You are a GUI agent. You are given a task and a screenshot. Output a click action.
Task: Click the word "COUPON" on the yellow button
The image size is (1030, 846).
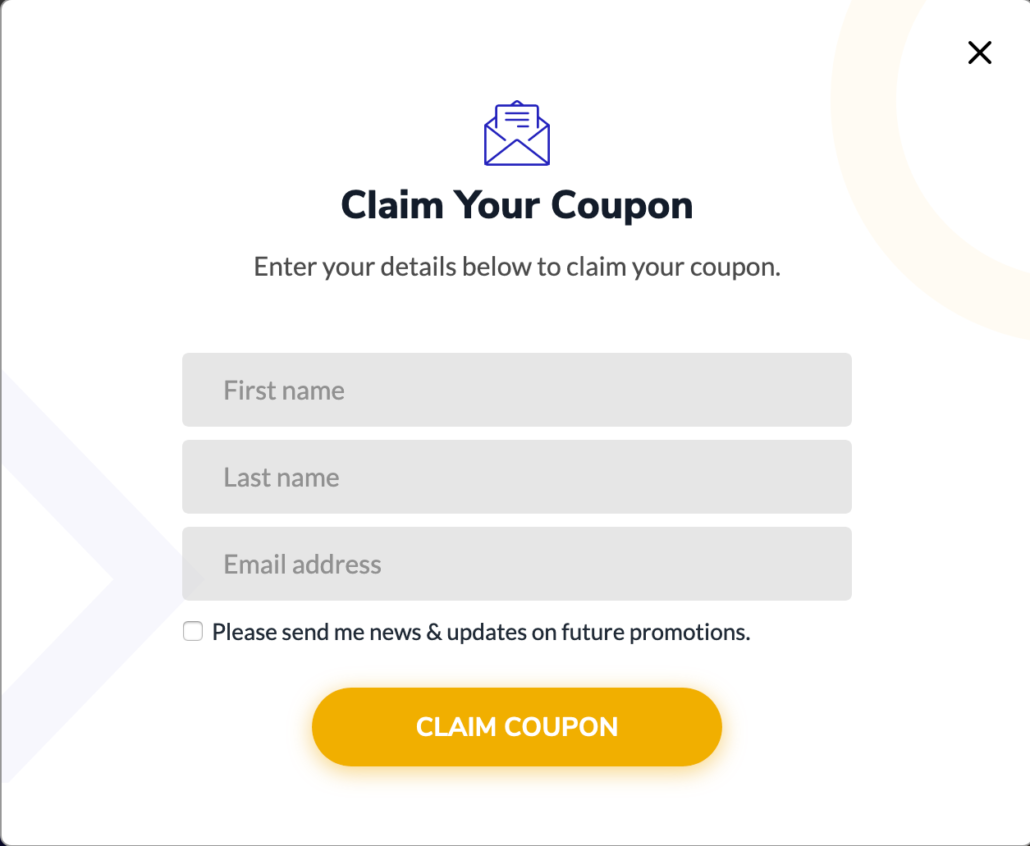(561, 727)
